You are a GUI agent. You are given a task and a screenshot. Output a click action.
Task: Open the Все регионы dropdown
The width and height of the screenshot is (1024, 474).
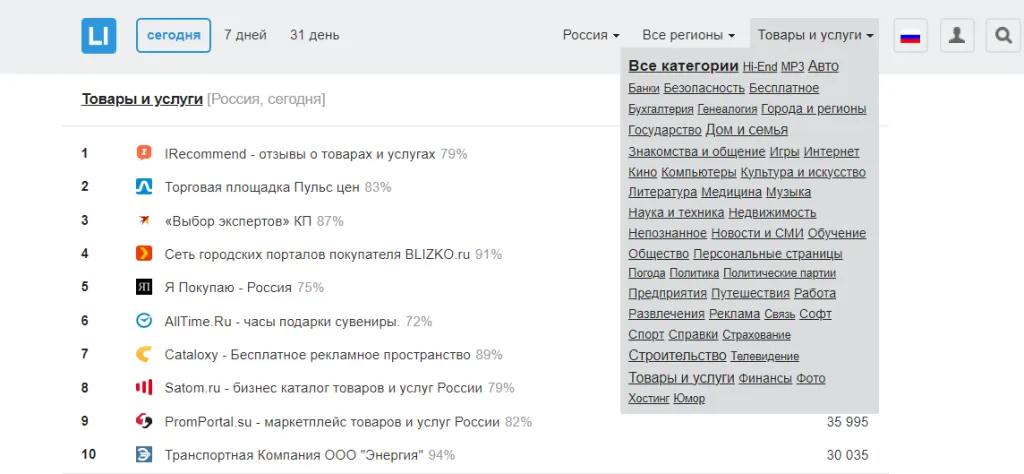tap(688, 35)
